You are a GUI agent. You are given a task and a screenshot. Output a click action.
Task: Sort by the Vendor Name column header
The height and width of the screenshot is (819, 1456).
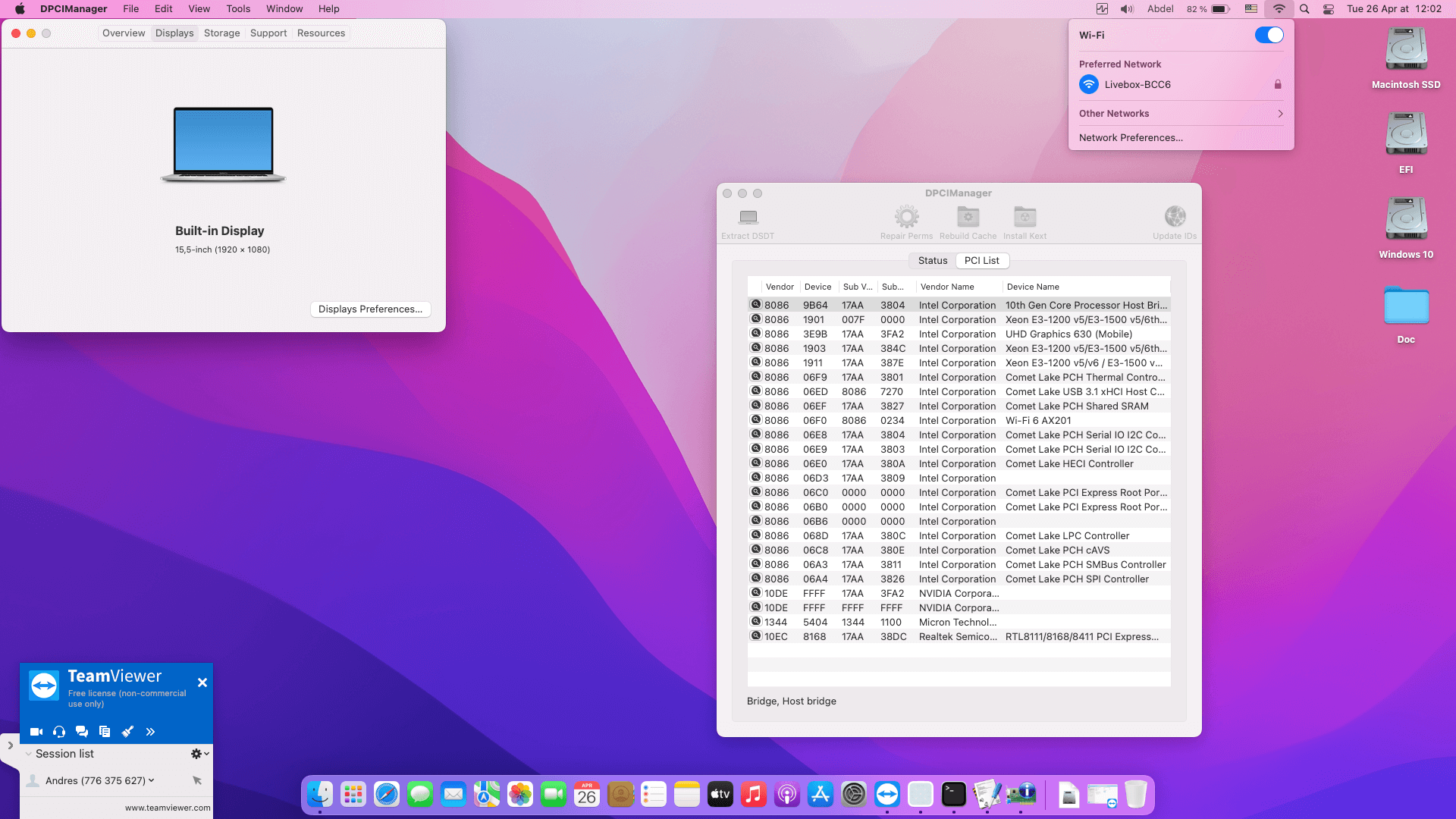coord(959,287)
